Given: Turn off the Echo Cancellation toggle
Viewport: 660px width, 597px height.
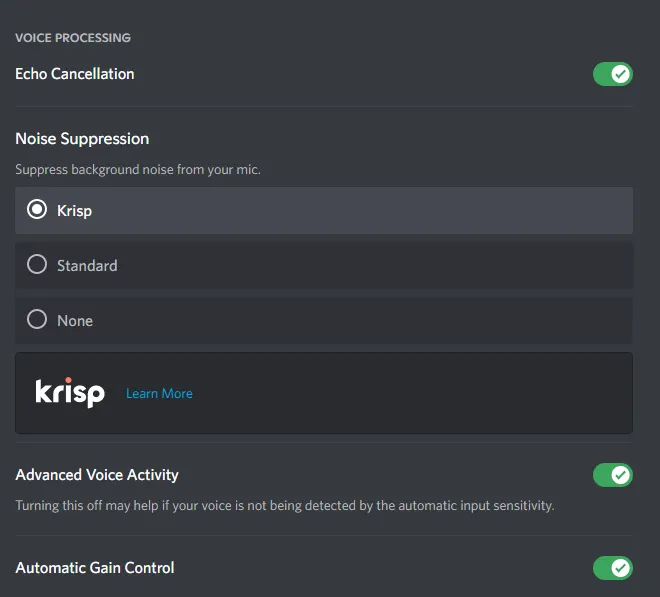Looking at the screenshot, I should coord(612,74).
